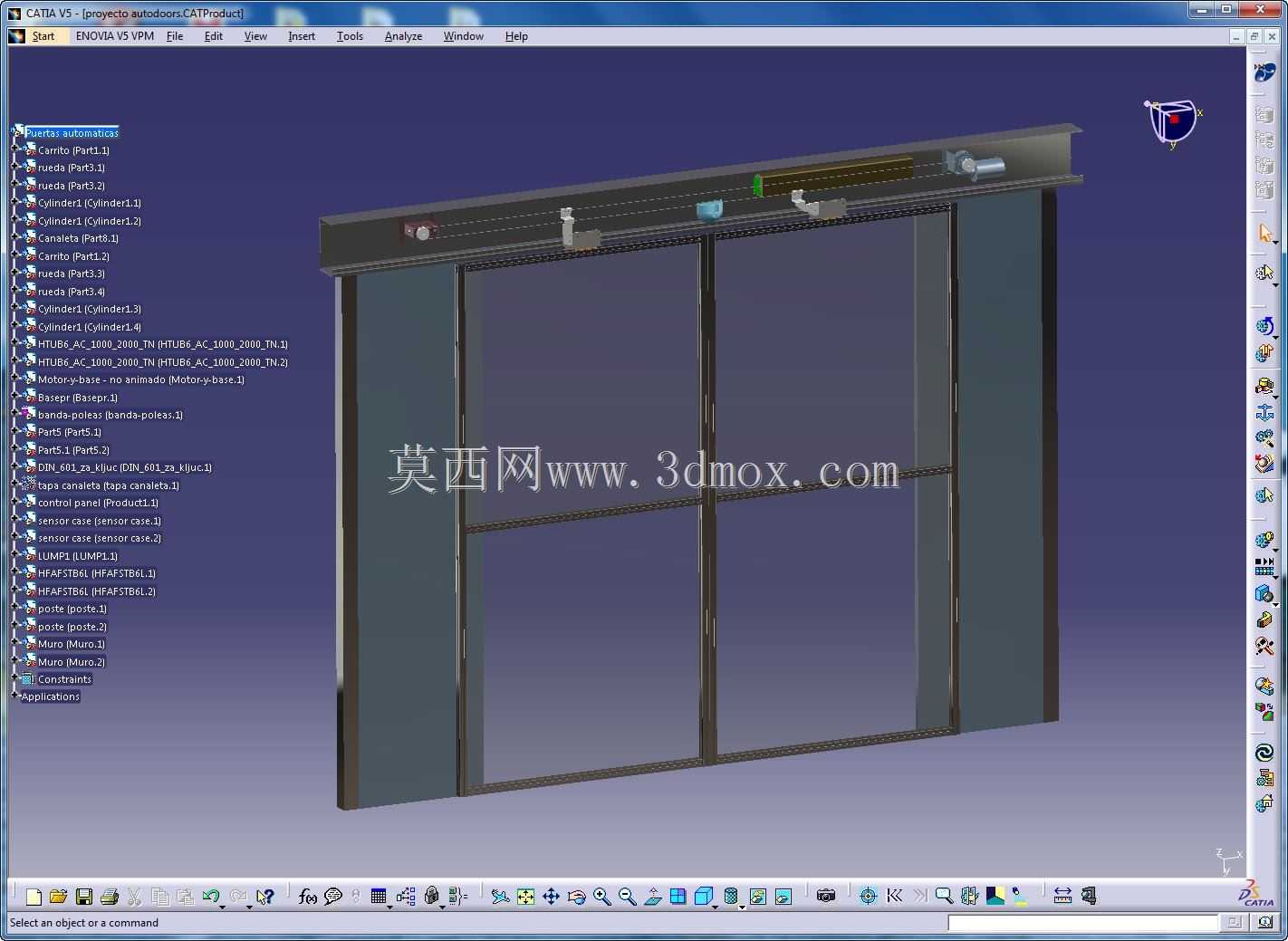The image size is (1288, 941).
Task: Click the Fly mode icon
Action: pyautogui.click(x=500, y=897)
